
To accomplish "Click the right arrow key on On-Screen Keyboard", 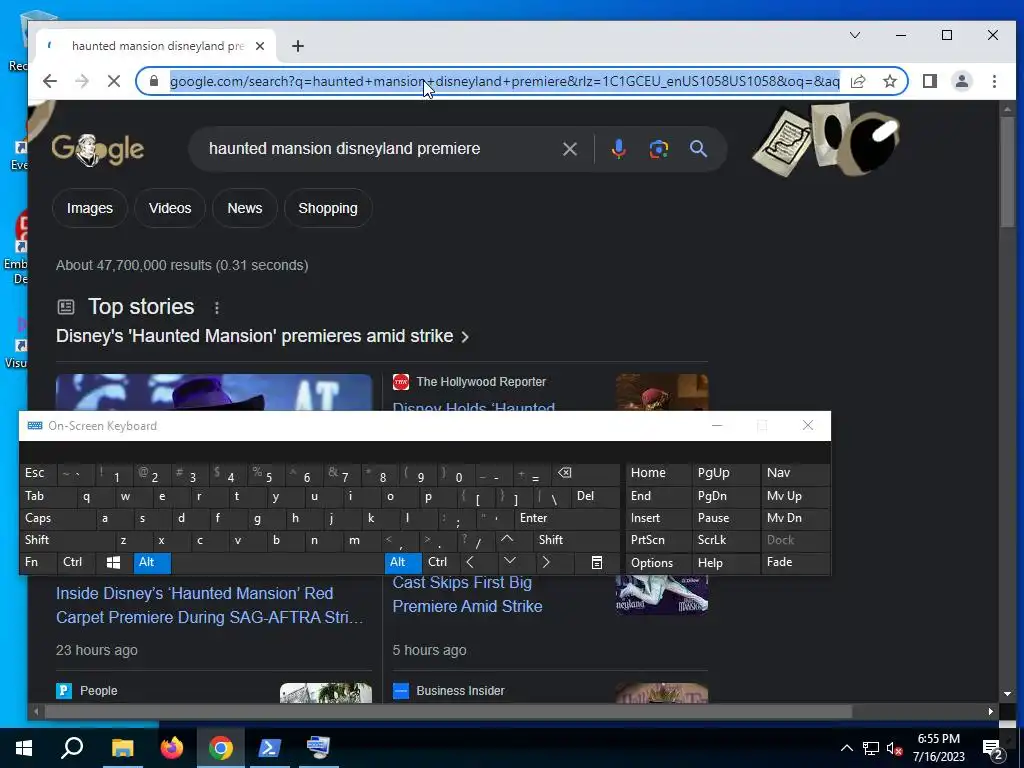I will (x=546, y=562).
